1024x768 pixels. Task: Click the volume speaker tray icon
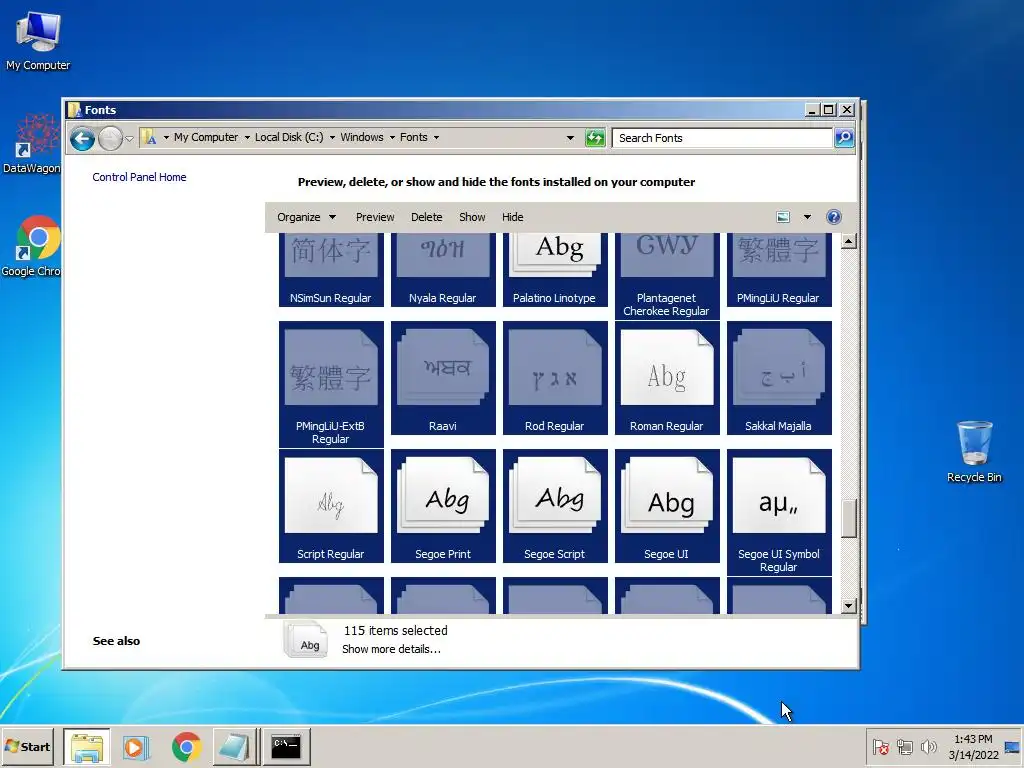click(x=928, y=746)
